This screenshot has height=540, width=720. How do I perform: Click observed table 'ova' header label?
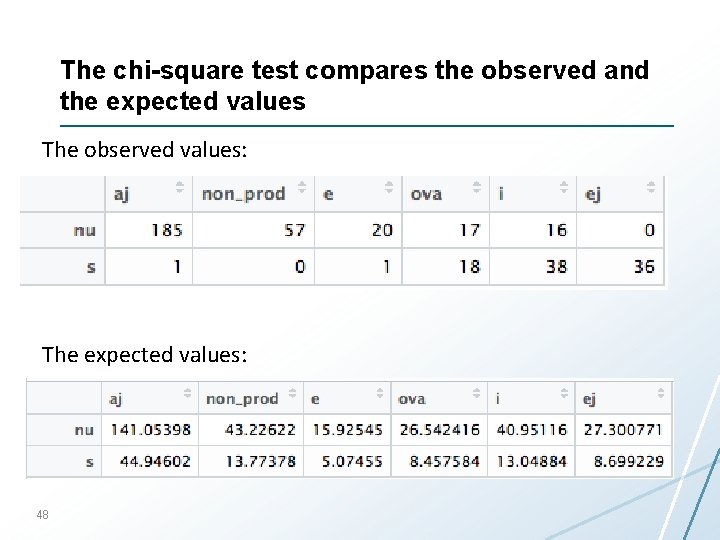(x=426, y=195)
